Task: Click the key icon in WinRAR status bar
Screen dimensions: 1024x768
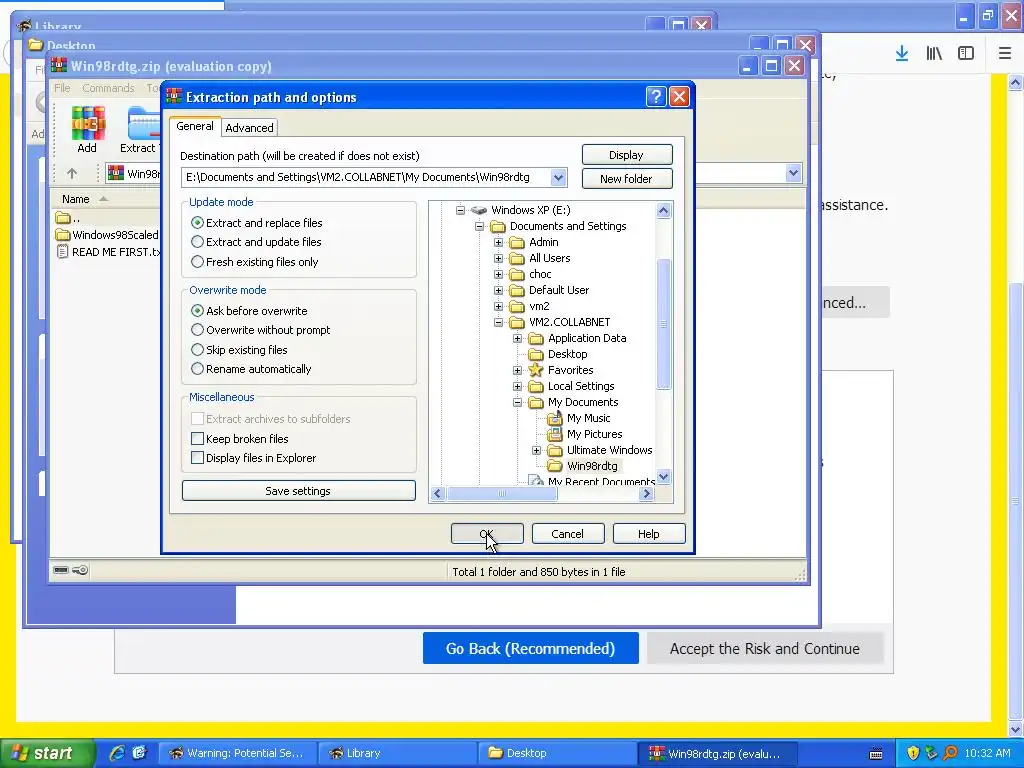Action: (80, 570)
